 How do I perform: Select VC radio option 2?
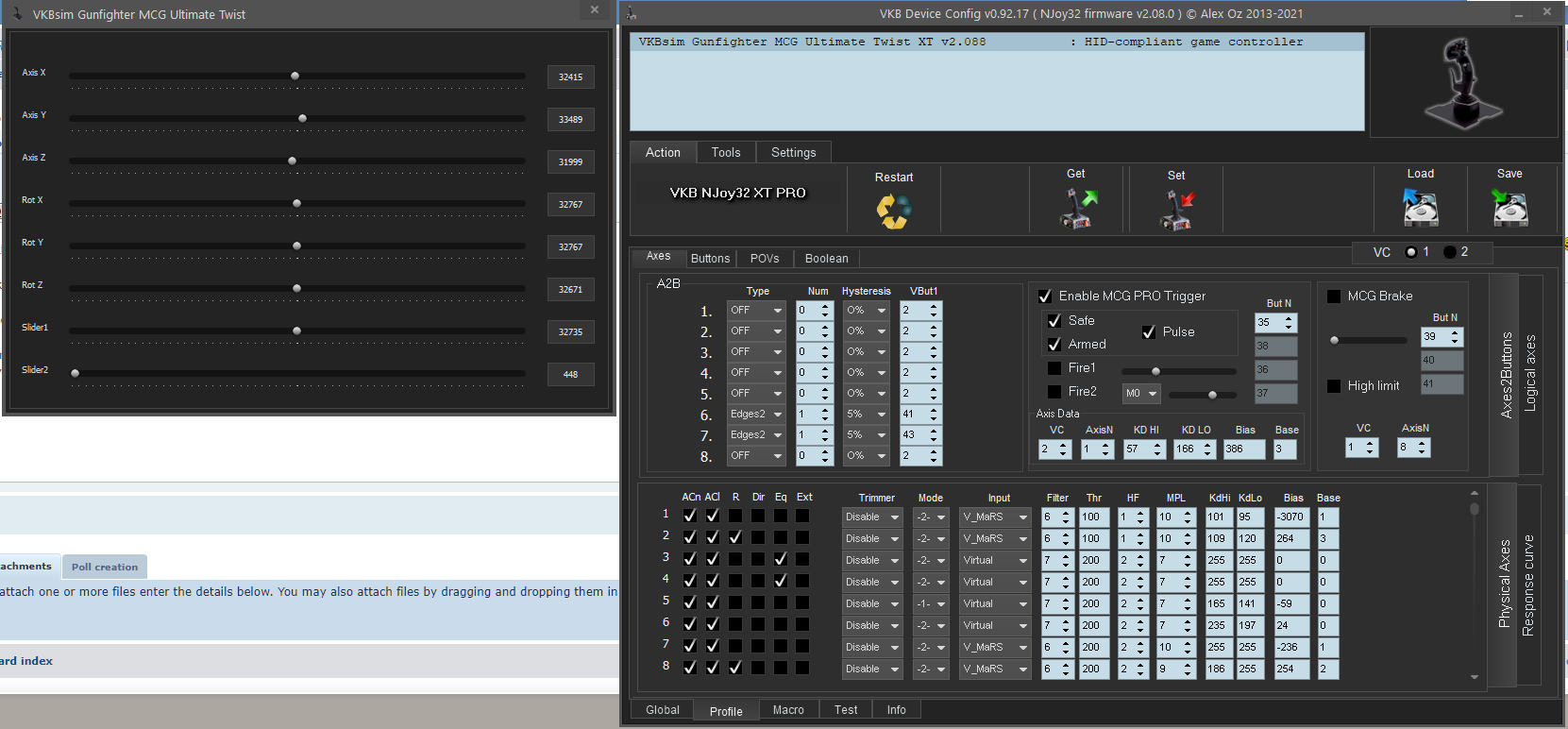pyautogui.click(x=1449, y=252)
